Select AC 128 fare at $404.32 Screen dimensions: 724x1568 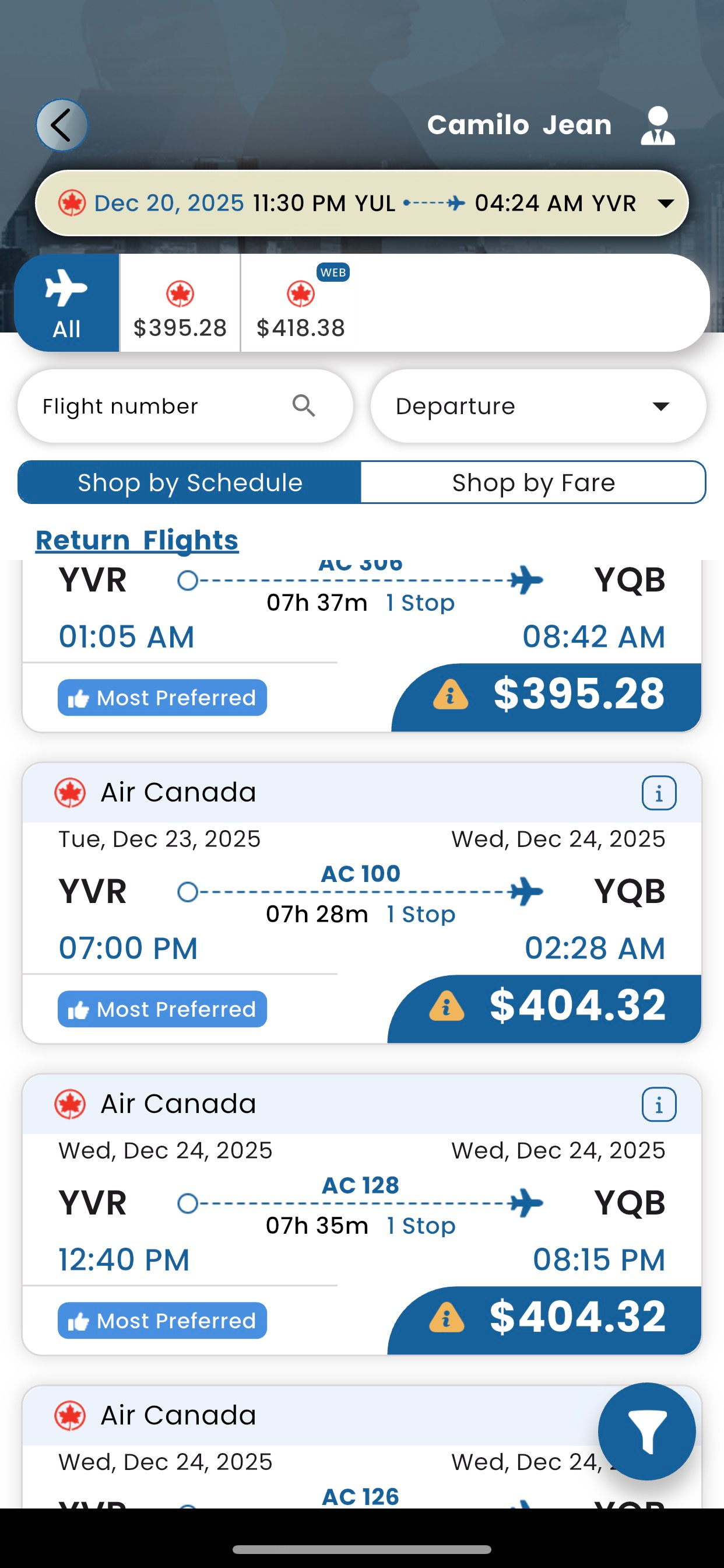[576, 1317]
